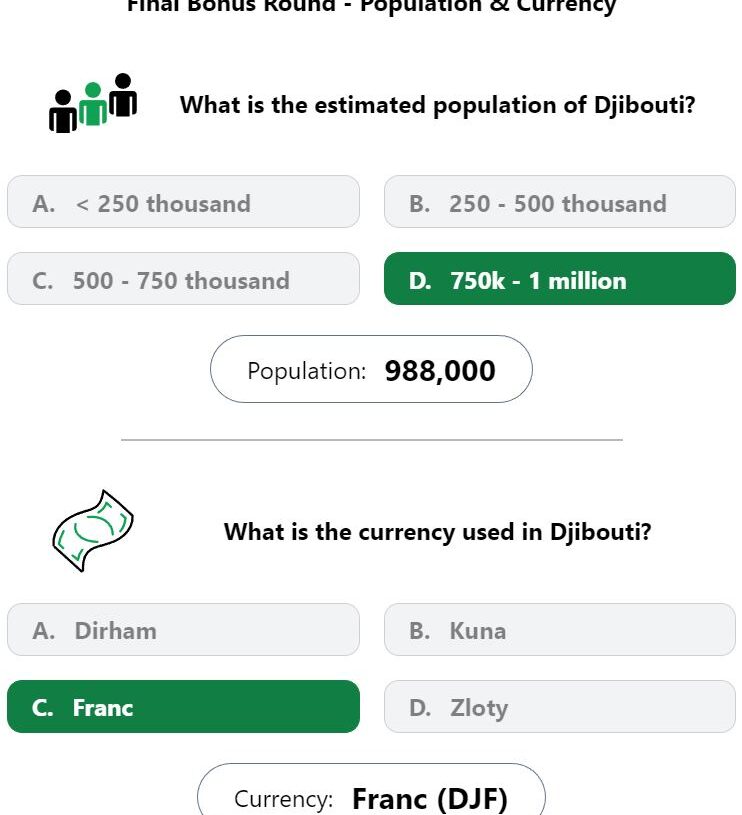Click the Djibouti population question text
The height and width of the screenshot is (815, 742).
(x=438, y=105)
